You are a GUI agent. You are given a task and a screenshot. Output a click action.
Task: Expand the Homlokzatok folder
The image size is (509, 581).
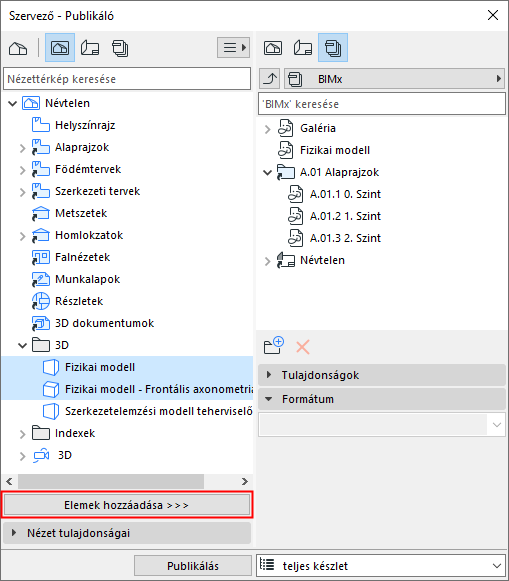(22, 236)
